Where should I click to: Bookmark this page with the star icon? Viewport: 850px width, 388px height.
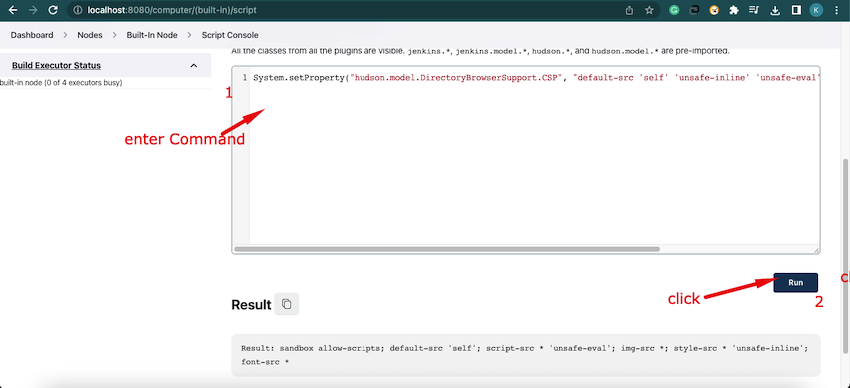coord(649,10)
